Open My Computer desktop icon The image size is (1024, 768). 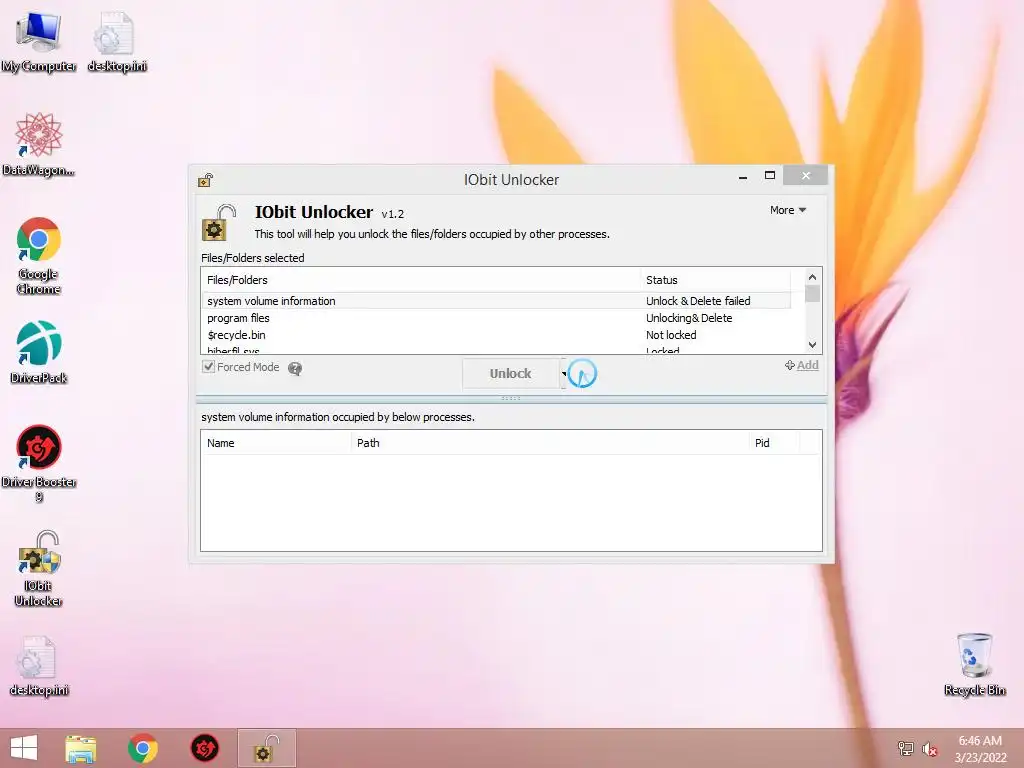pos(39,40)
